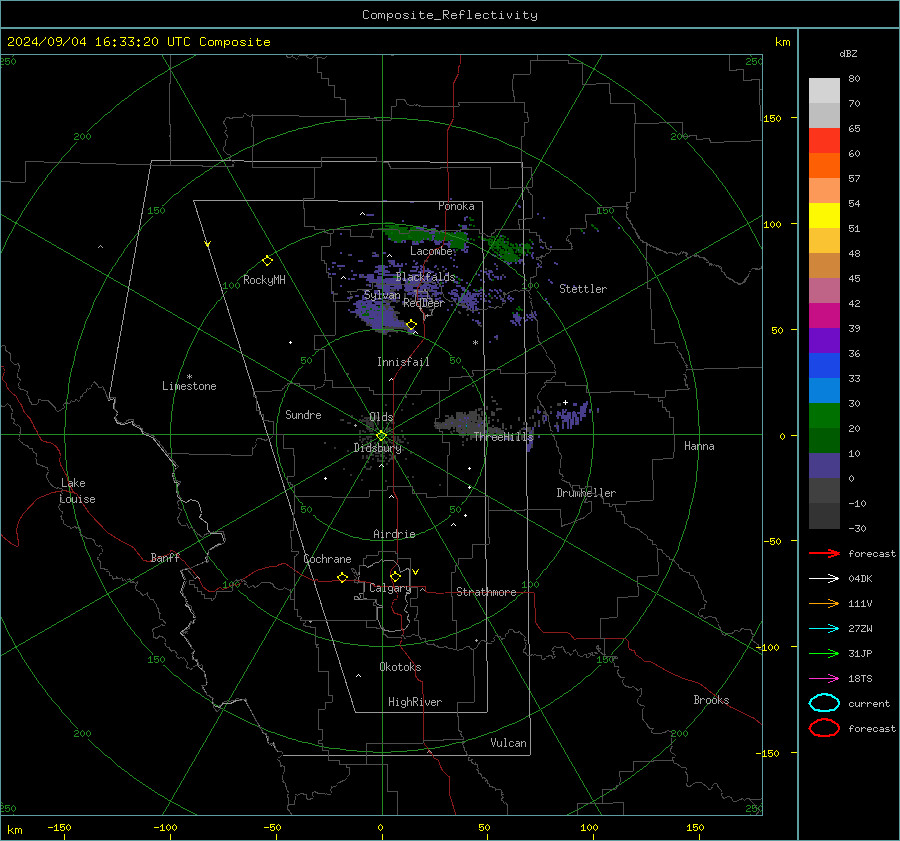Click the 'Brooks' town label
Image resolution: width=900 pixels, height=841 pixels.
(x=711, y=700)
